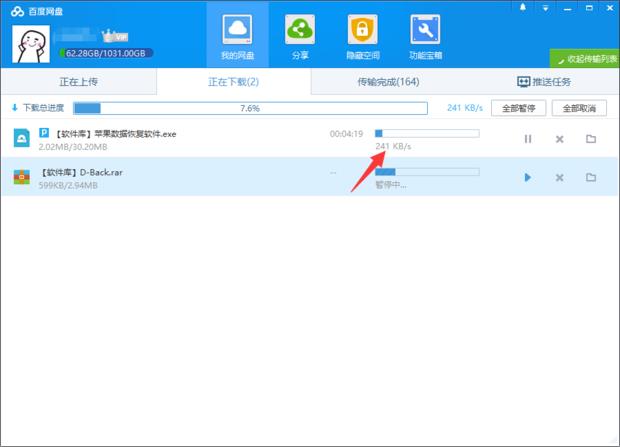This screenshot has width=620, height=447.
Task: Switch to the 正在上传 tab
Action: (78, 82)
